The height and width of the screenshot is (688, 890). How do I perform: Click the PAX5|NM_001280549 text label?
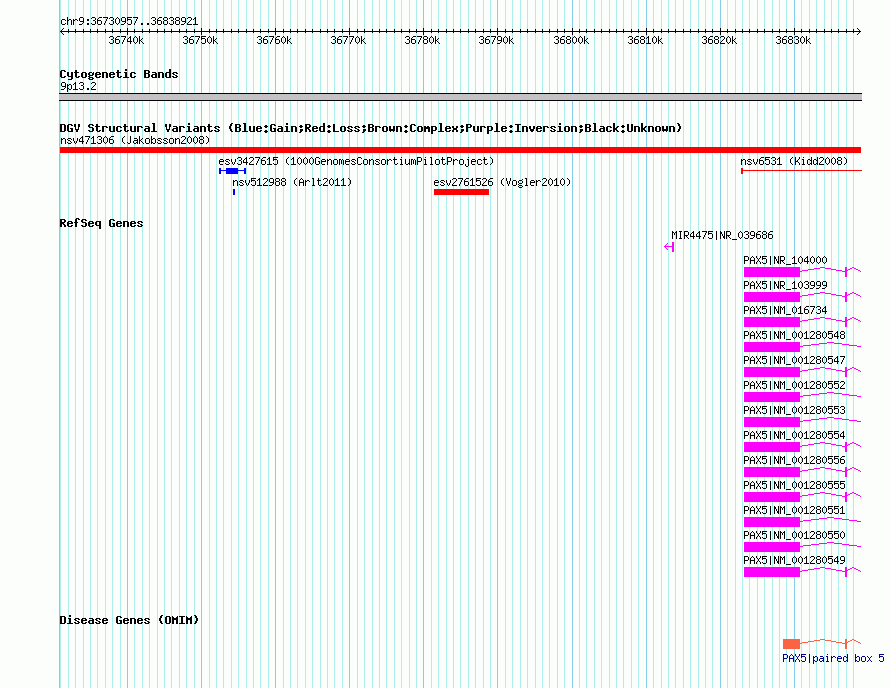(x=794, y=560)
